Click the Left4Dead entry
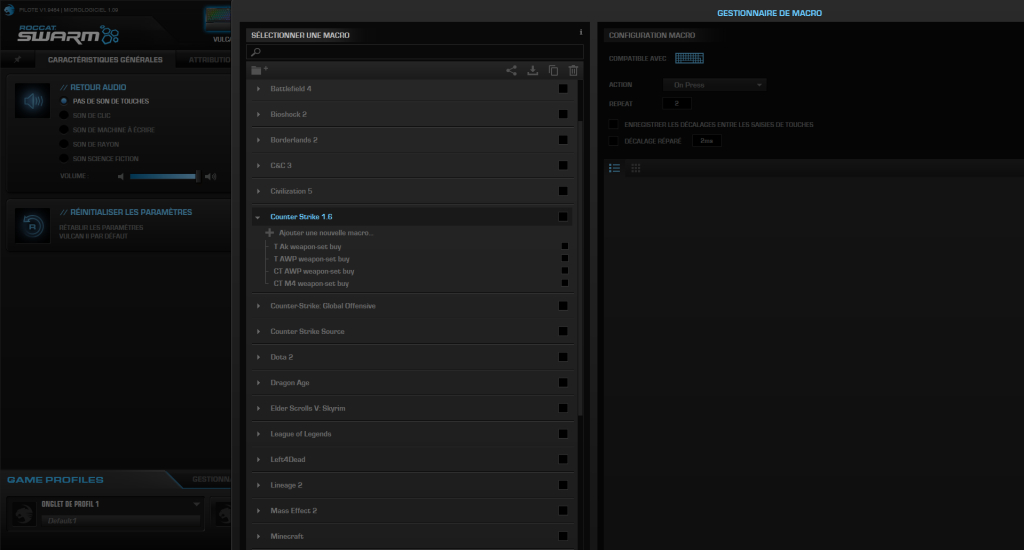Viewport: 1024px width, 550px height. pos(412,459)
